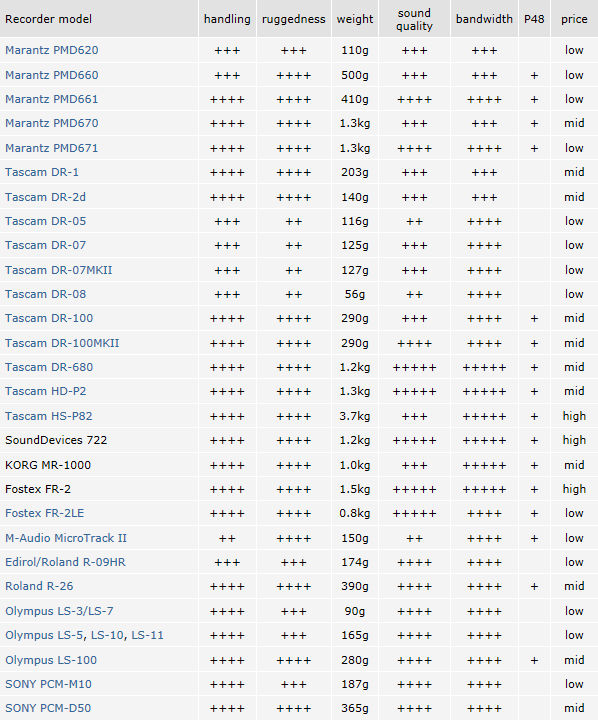Open the M-Audio MicroTrack II link
Screen dimensions: 598x721
click(66, 538)
